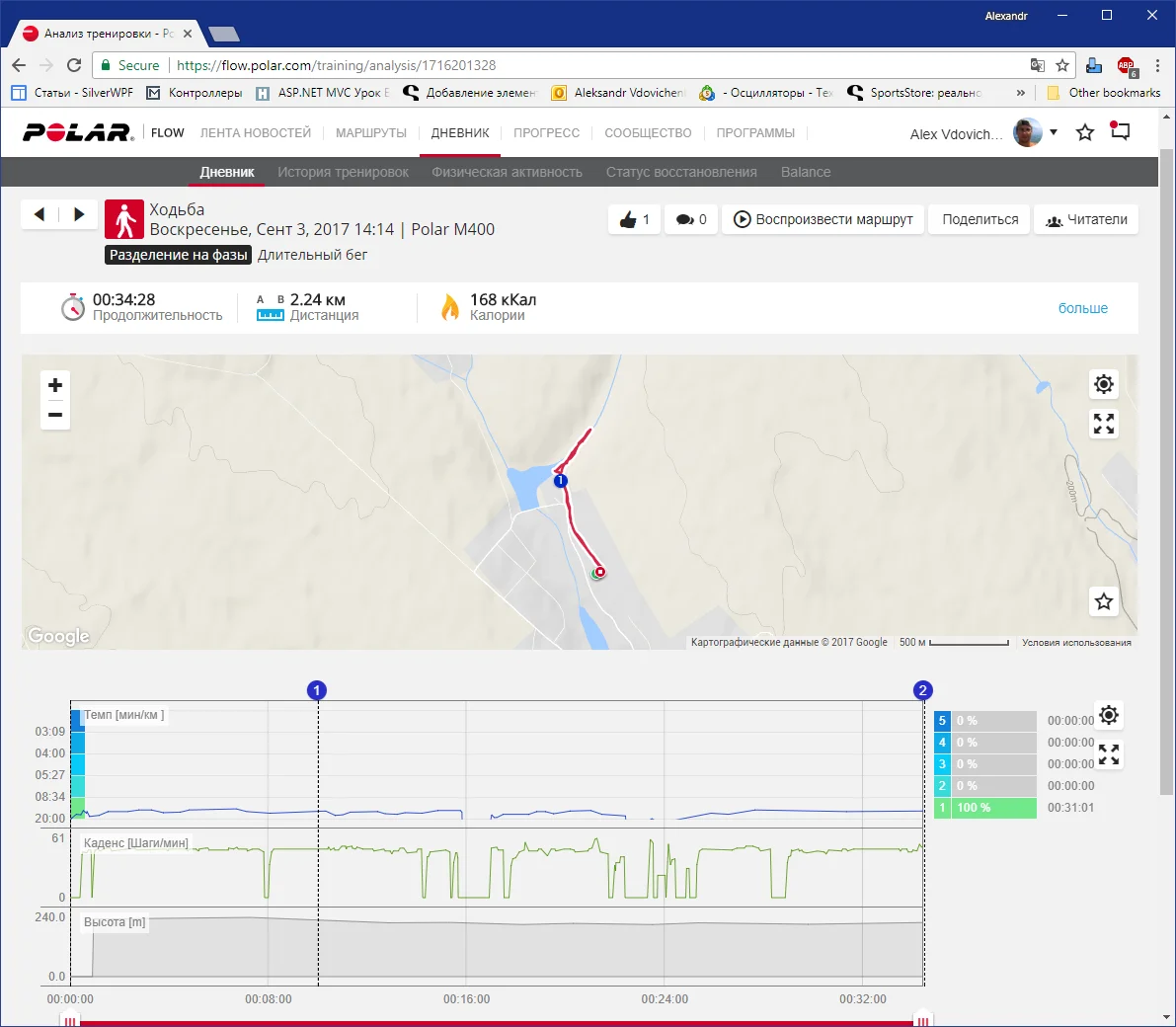1176x1027 pixels.
Task: Switch to История тренировок tab
Action: click(x=343, y=172)
